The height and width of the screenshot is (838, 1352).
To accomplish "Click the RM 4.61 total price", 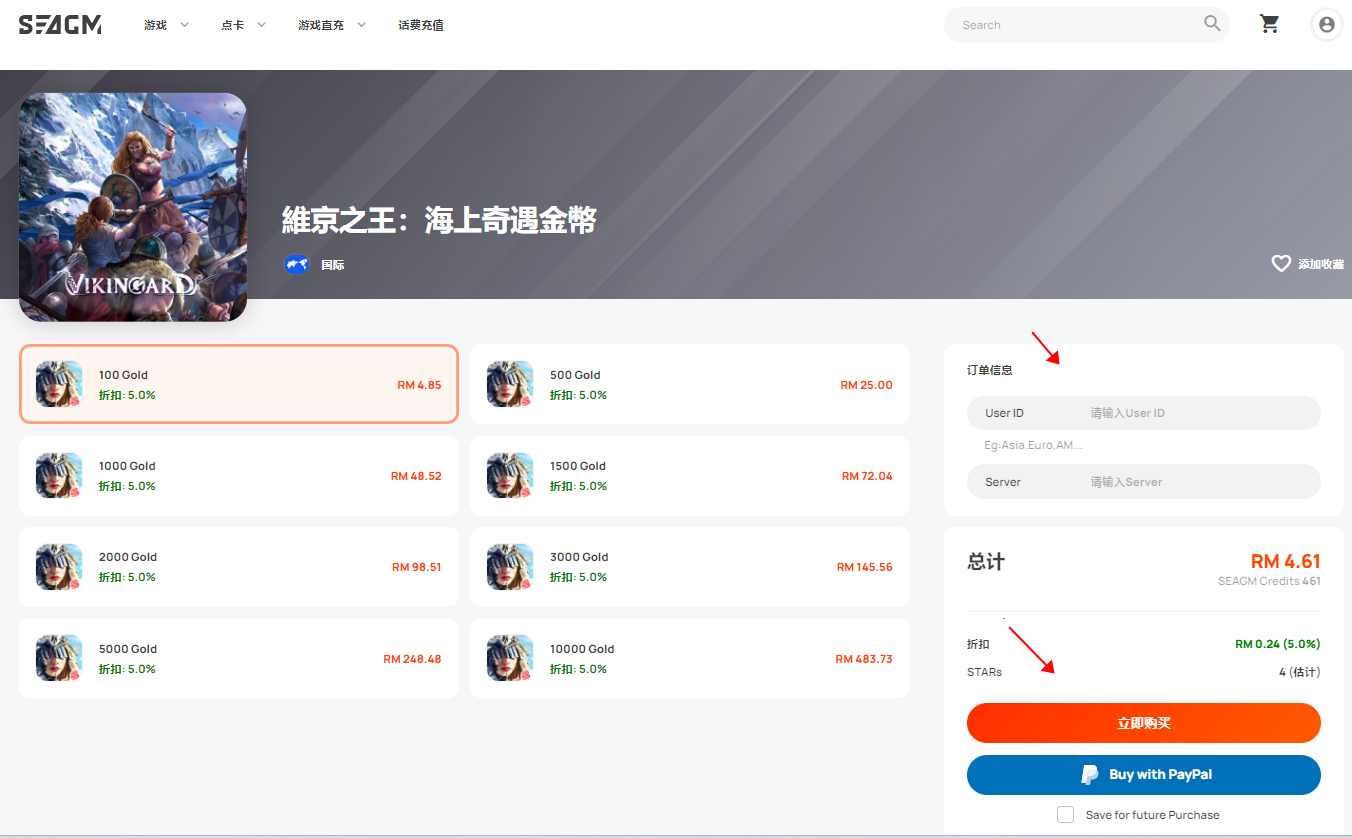I will click(1285, 561).
